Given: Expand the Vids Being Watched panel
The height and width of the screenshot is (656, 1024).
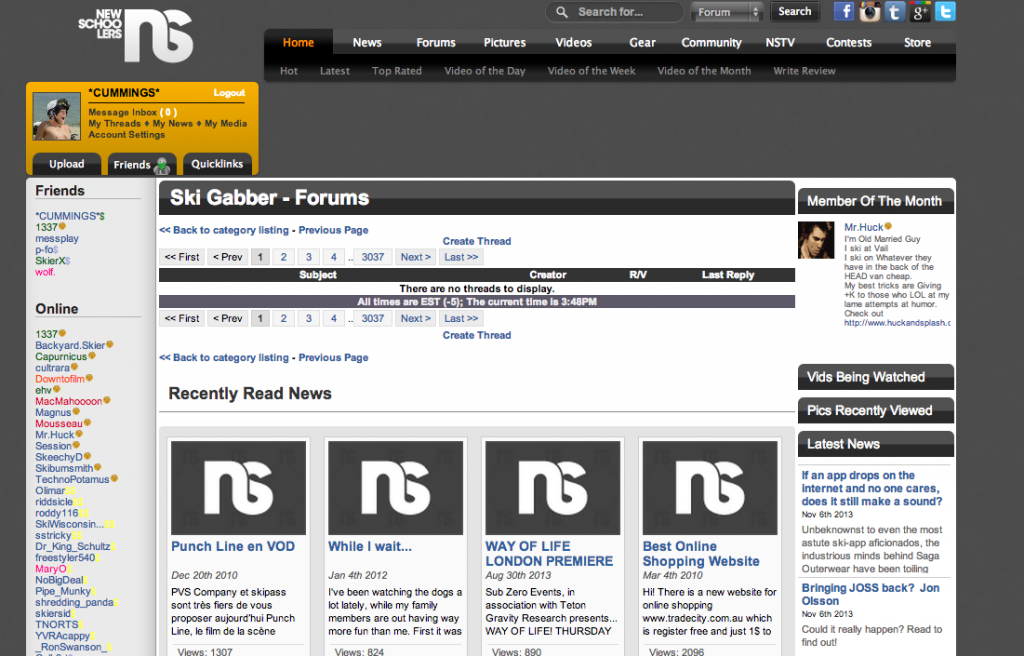Looking at the screenshot, I should pyautogui.click(x=875, y=377).
